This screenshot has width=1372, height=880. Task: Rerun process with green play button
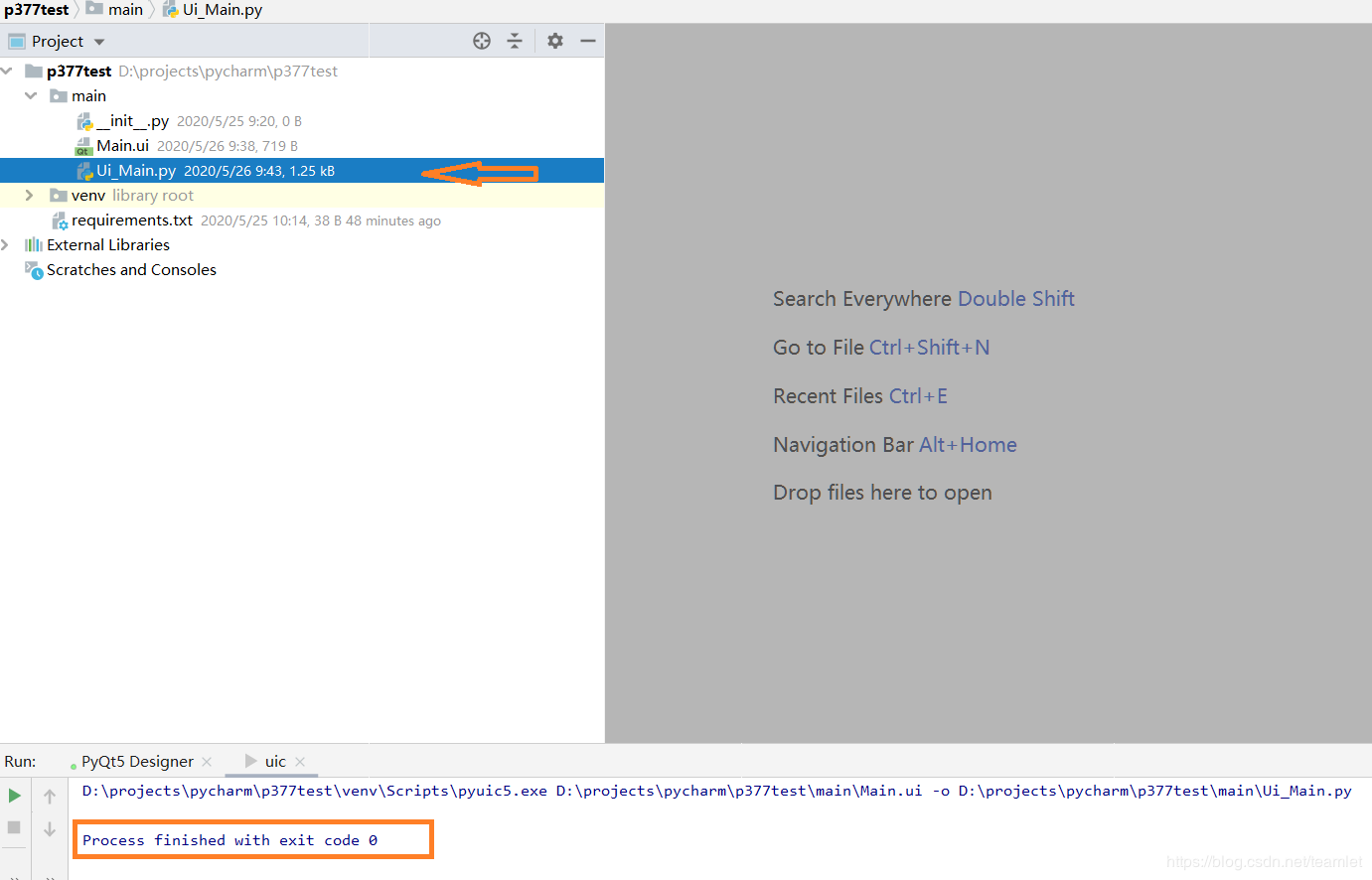pos(15,796)
